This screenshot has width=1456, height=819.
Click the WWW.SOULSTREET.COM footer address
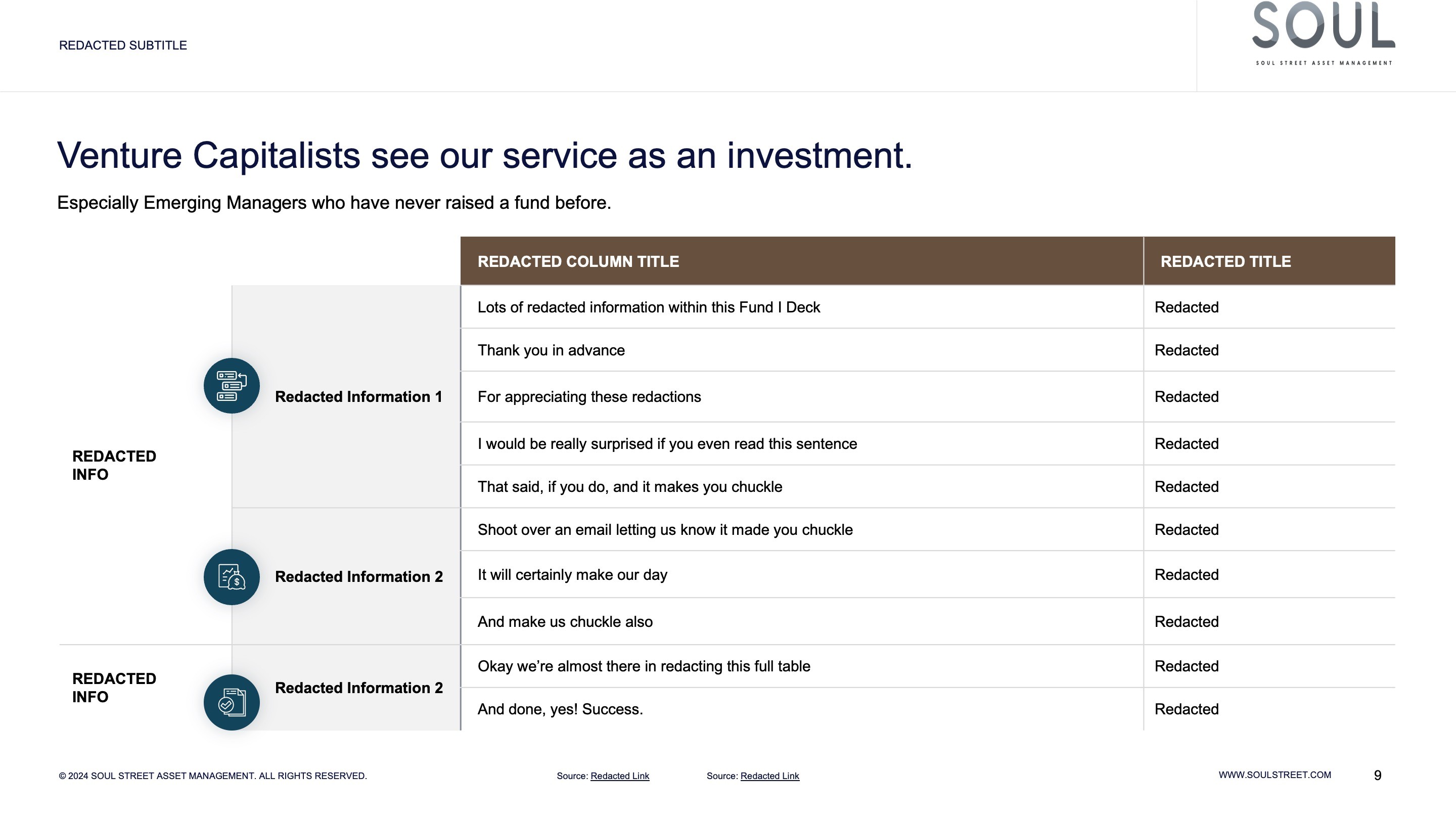pyautogui.click(x=1275, y=775)
